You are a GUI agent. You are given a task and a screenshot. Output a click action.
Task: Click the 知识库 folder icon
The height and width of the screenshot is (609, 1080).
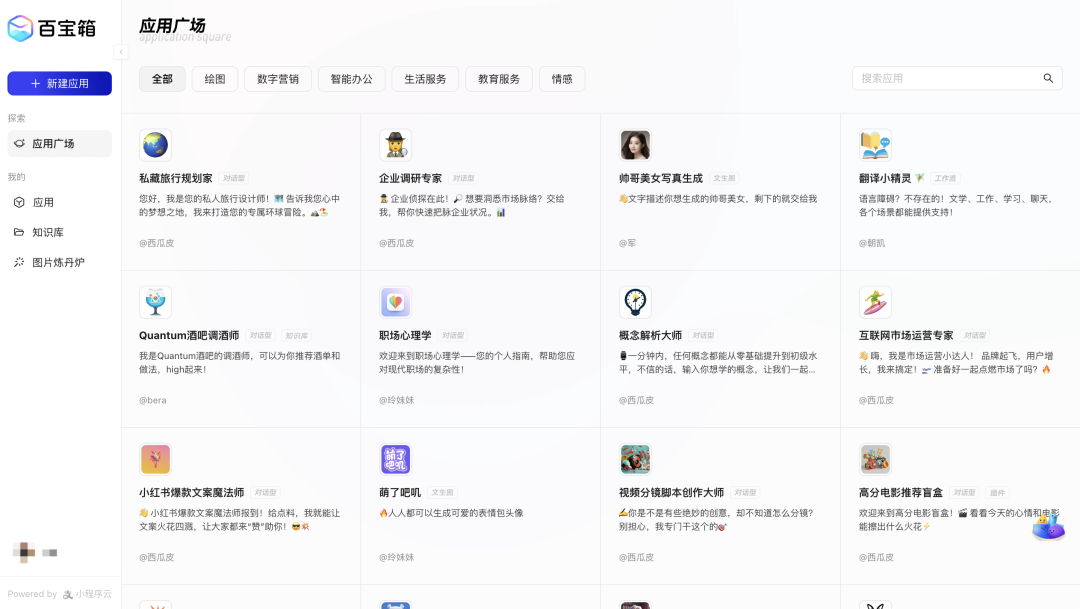coord(19,232)
